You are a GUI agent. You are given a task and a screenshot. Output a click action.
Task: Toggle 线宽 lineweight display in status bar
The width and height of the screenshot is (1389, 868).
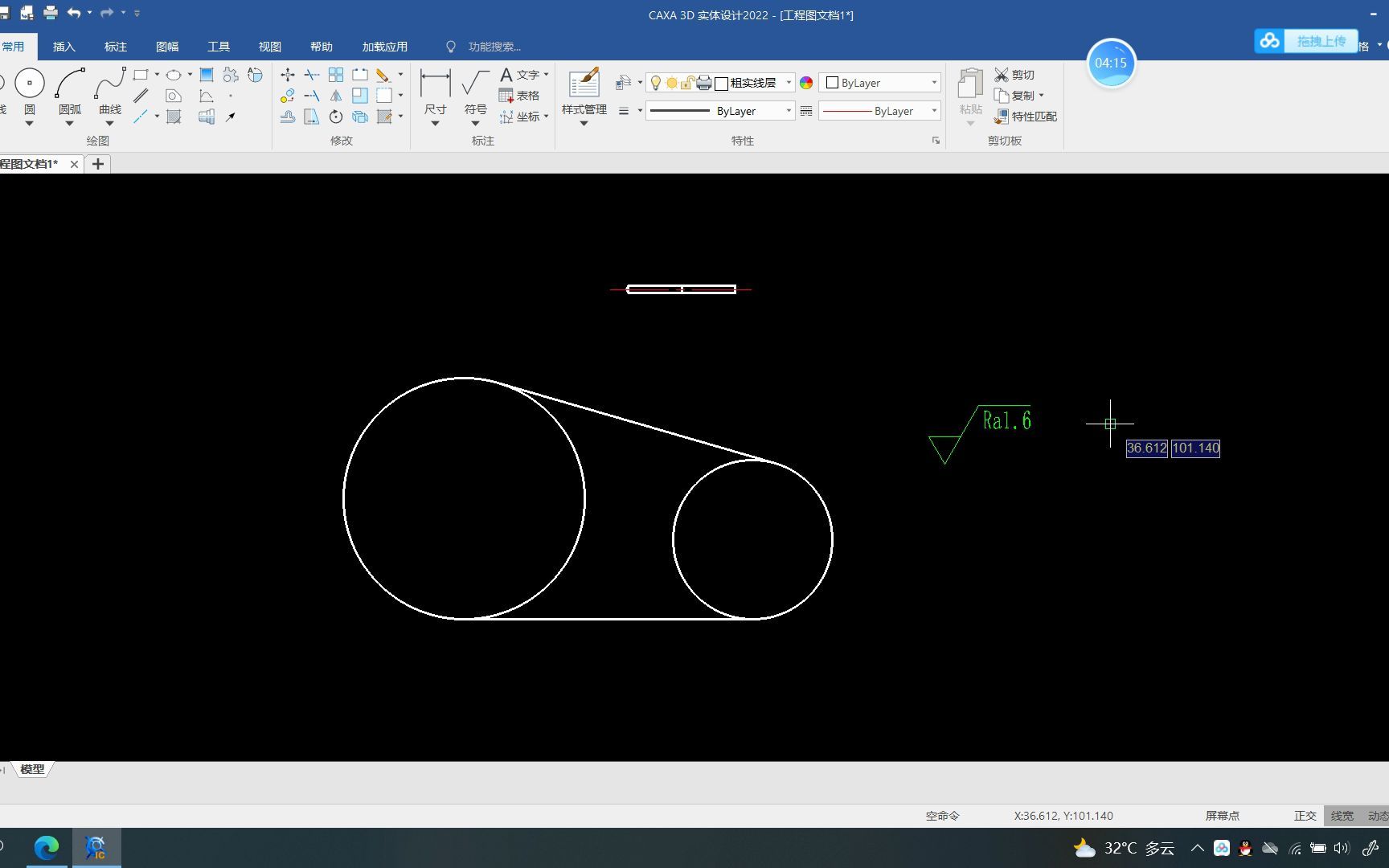[x=1342, y=816]
